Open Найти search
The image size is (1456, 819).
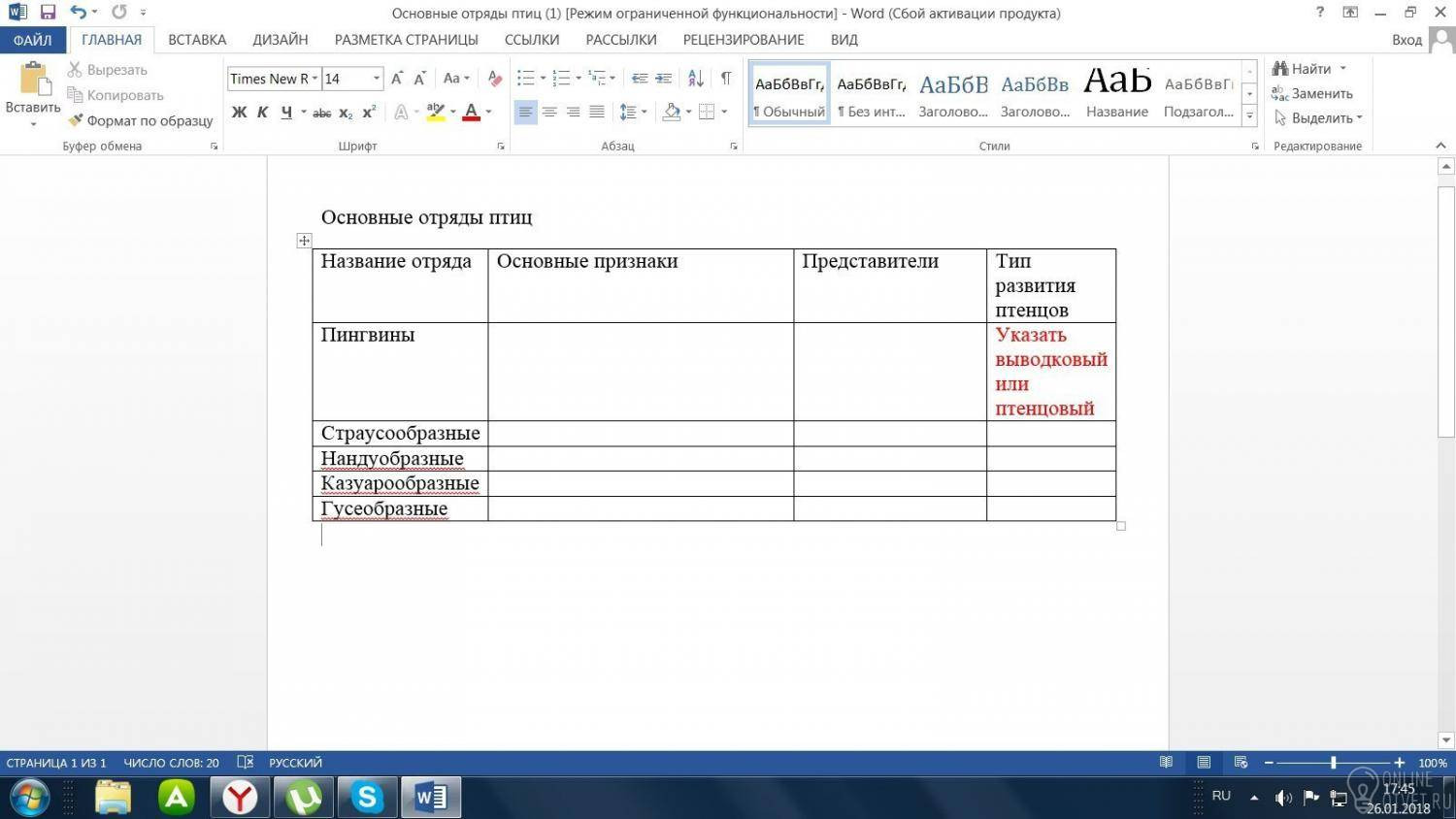click(1303, 69)
